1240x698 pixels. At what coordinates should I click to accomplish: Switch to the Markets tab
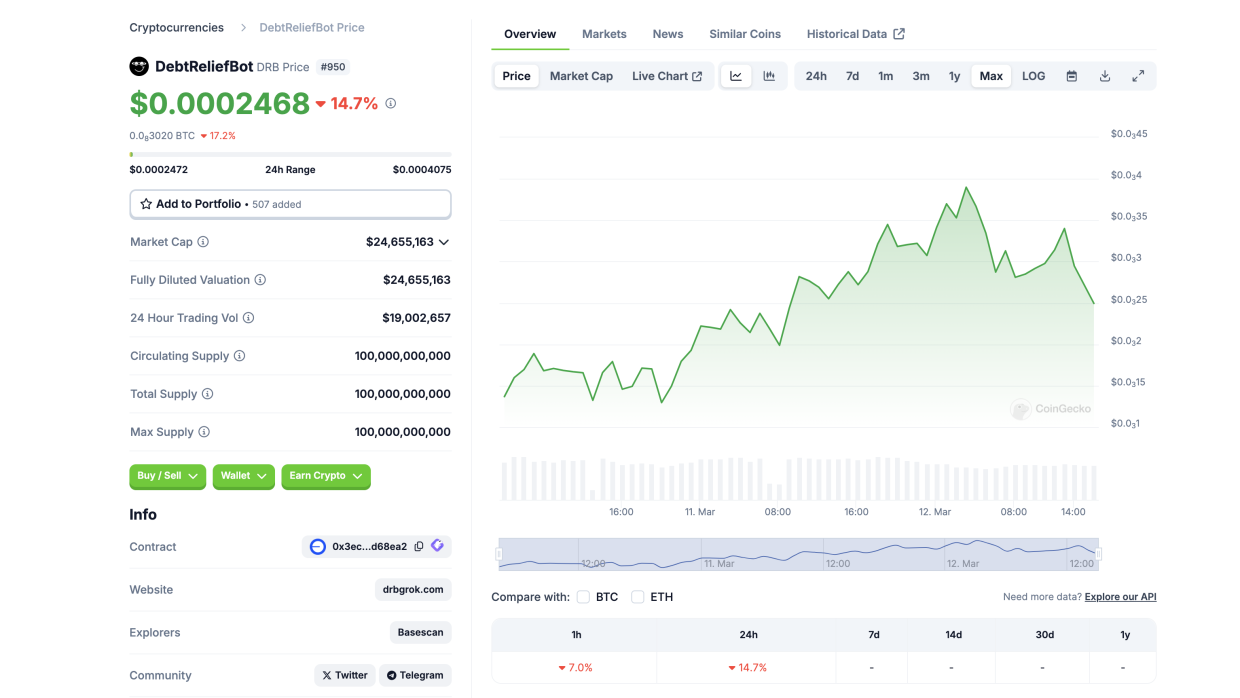pyautogui.click(x=604, y=34)
